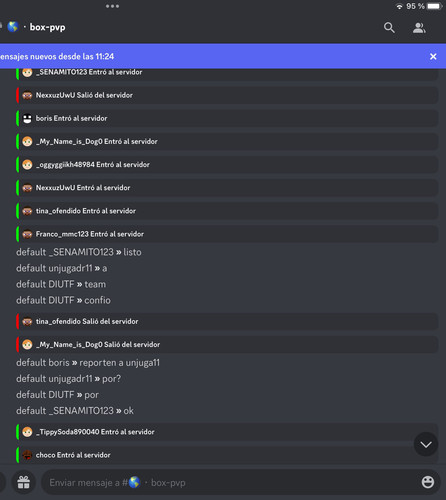Open the emoji picker smiley
The height and width of the screenshot is (500, 446).
[x=428, y=482]
